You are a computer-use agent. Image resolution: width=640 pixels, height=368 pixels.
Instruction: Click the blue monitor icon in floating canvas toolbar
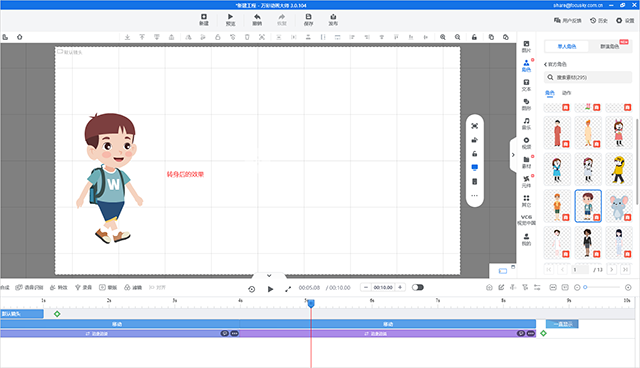474,168
